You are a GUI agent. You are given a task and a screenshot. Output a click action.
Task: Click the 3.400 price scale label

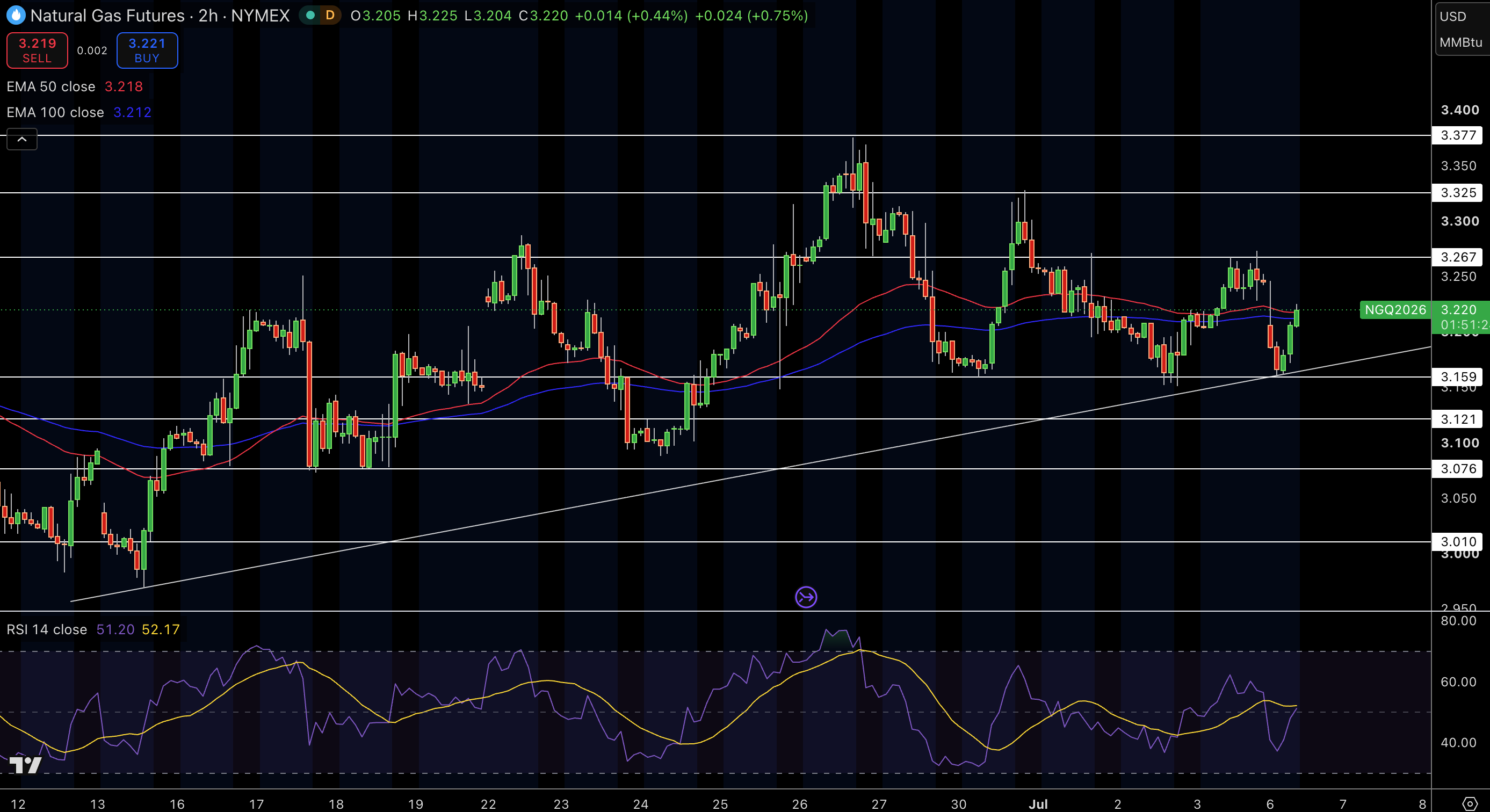pos(1459,110)
